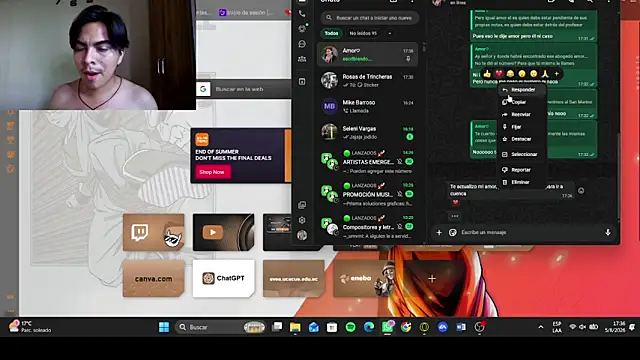Screen dimensions: 640x360
Task: Open the Mike Barroso chat
Action: tap(368, 107)
